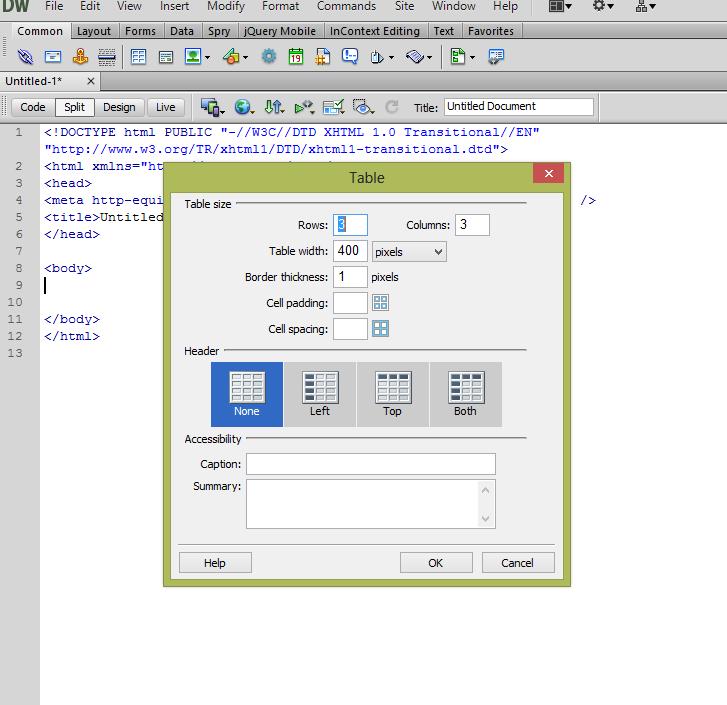Open the Commands menu
727x705 pixels.
(x=346, y=6)
